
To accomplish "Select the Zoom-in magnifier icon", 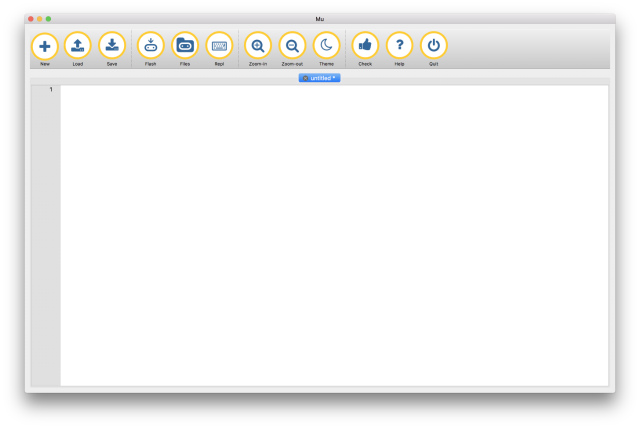I will pos(258,46).
